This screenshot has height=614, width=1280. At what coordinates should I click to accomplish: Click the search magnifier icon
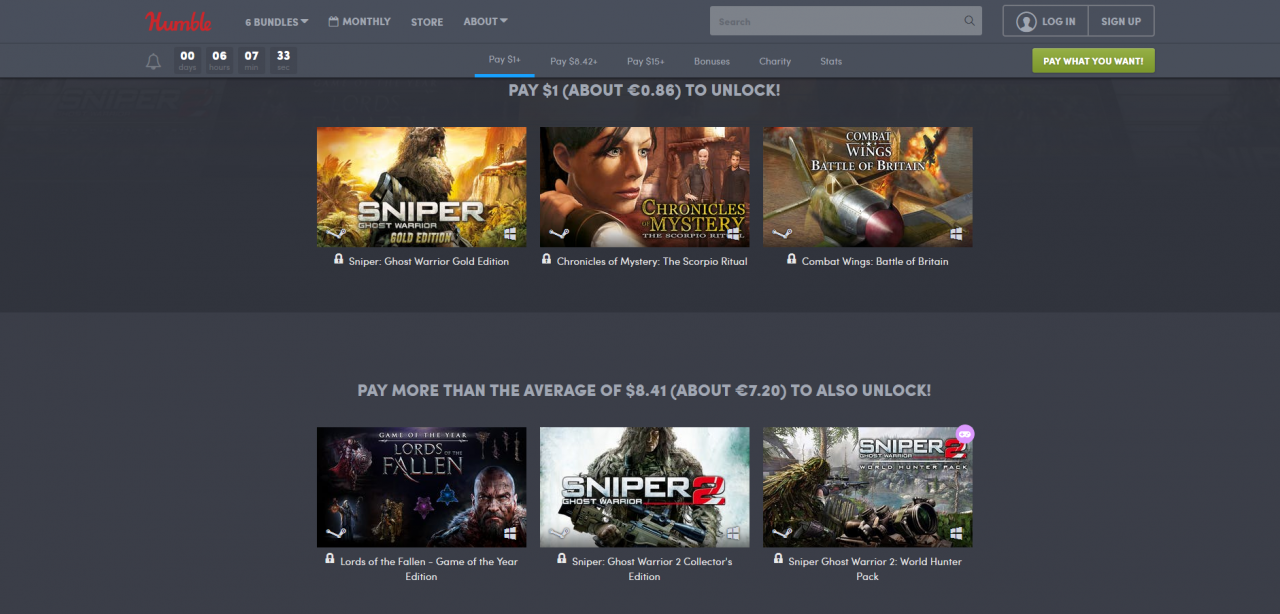[970, 21]
